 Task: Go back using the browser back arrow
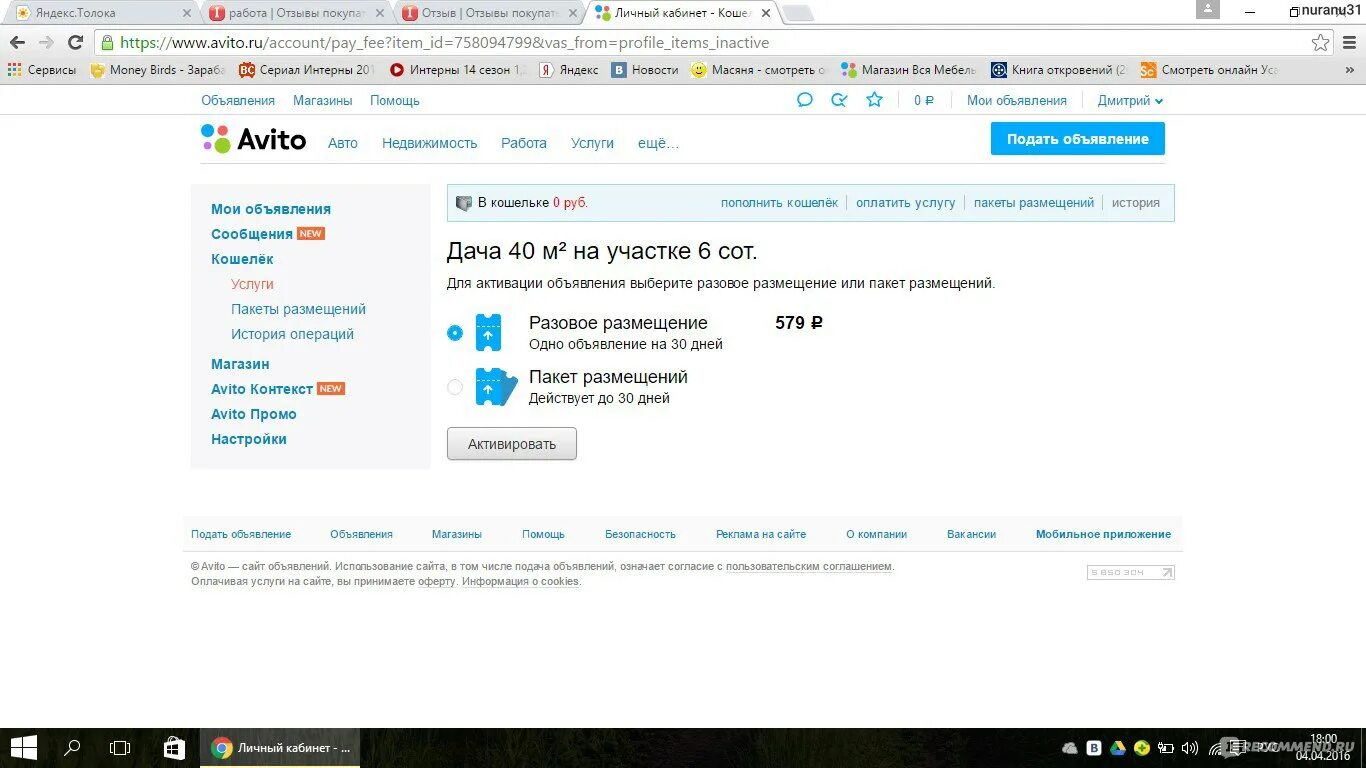tap(17, 43)
